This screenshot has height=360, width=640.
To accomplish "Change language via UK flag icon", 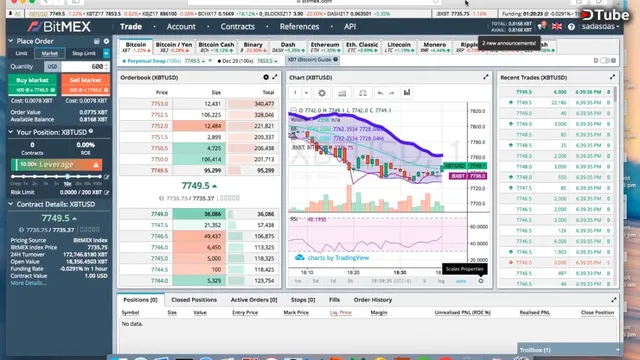I will 557,27.
